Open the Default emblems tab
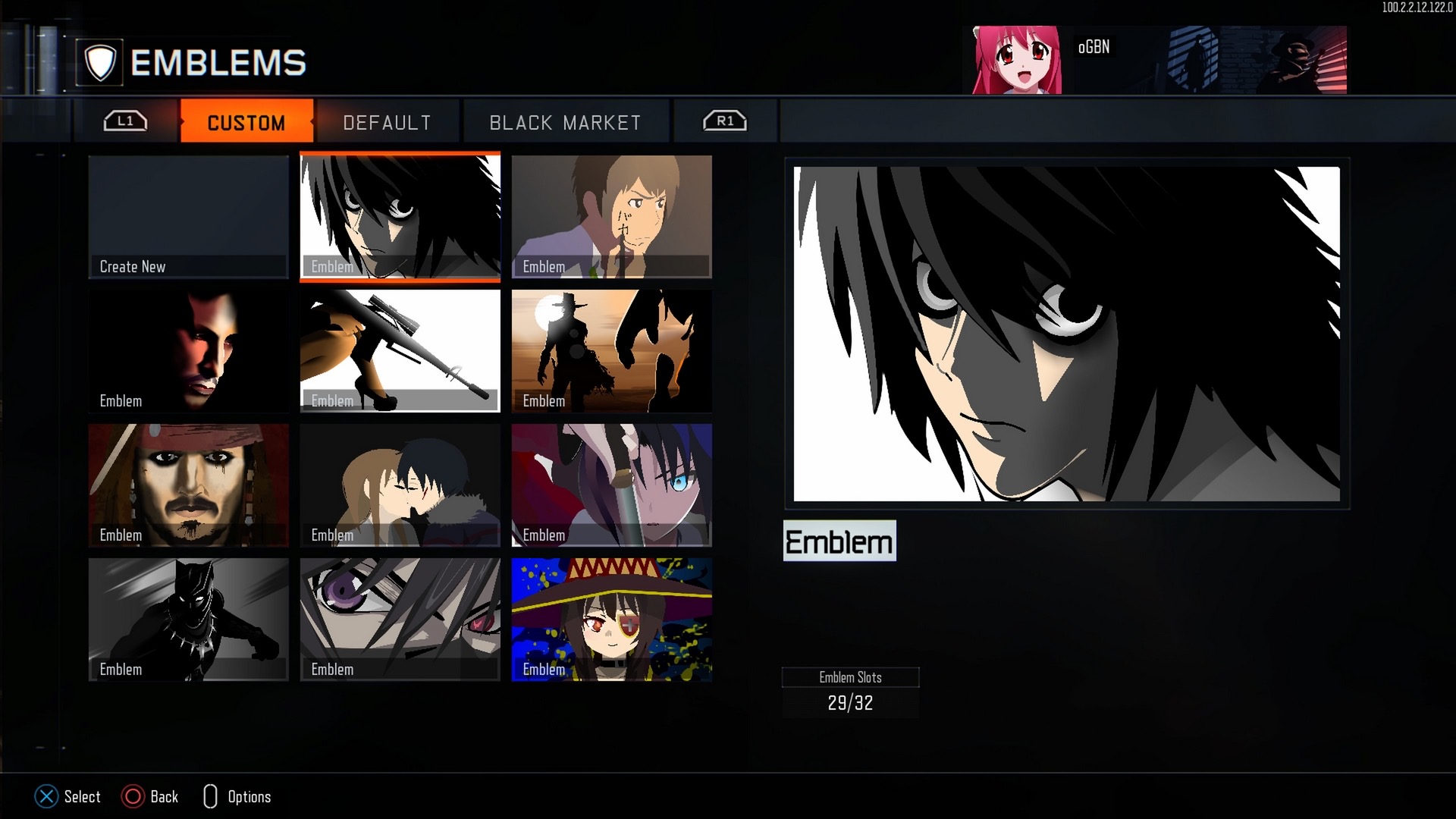 tap(387, 122)
